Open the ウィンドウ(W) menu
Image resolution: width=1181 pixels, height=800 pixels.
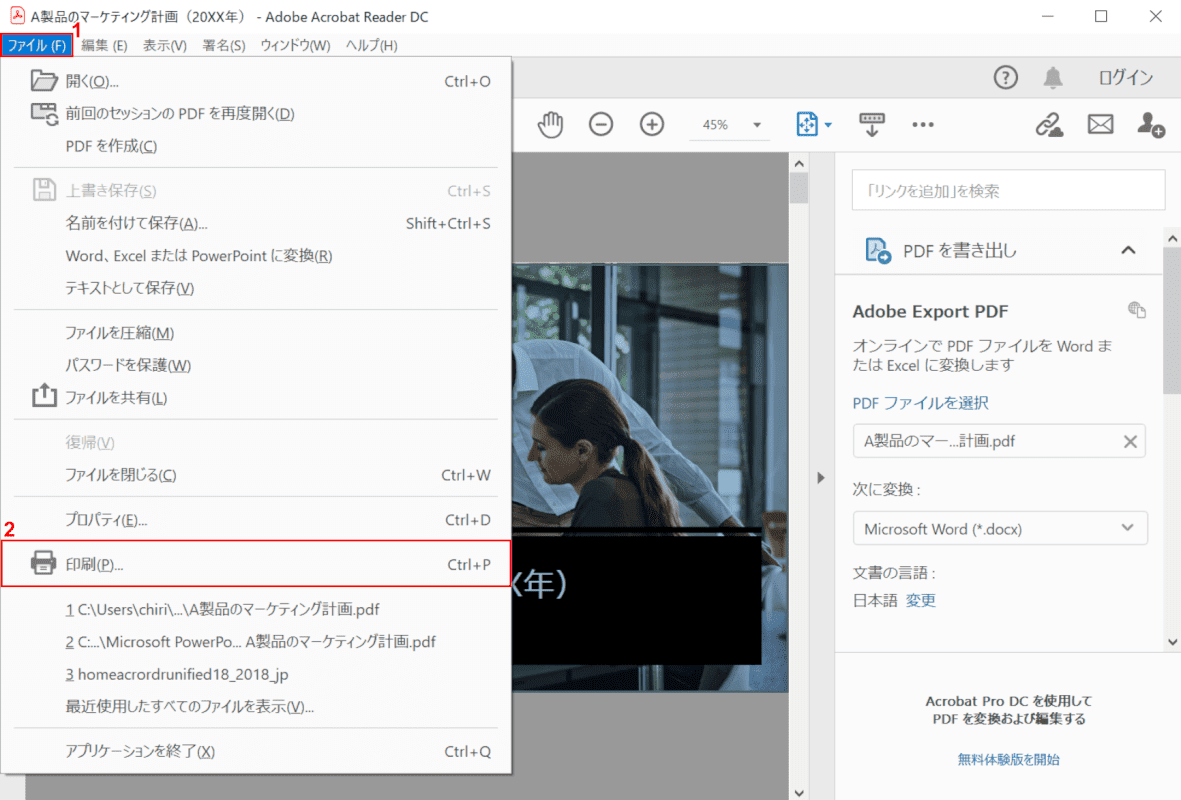pos(295,45)
